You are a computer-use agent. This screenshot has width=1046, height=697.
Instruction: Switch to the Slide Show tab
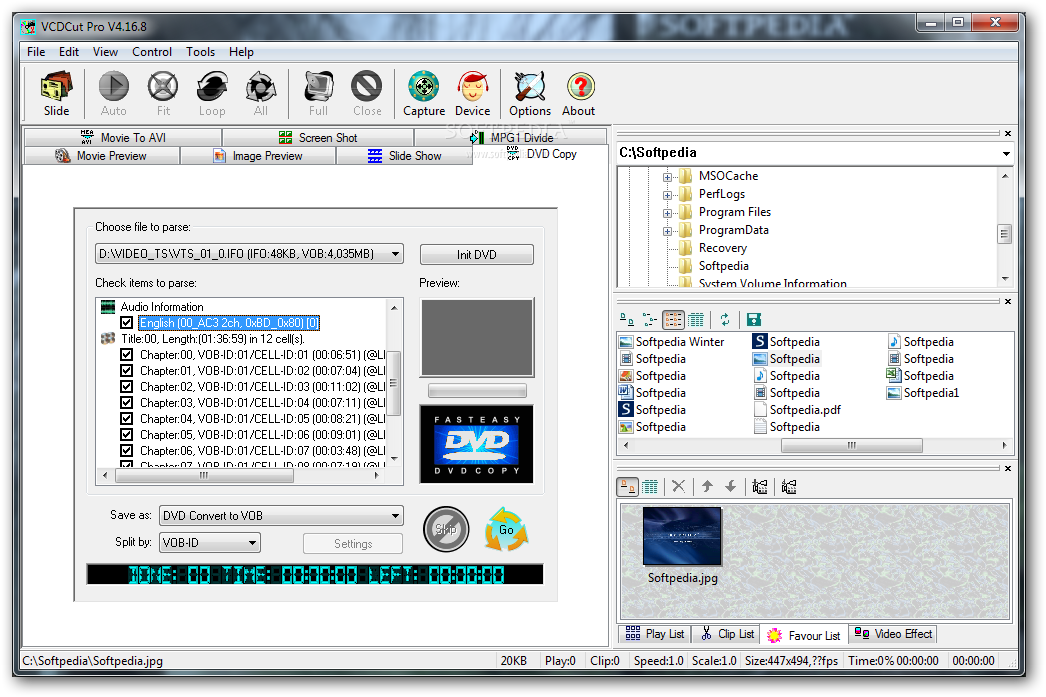coord(404,155)
